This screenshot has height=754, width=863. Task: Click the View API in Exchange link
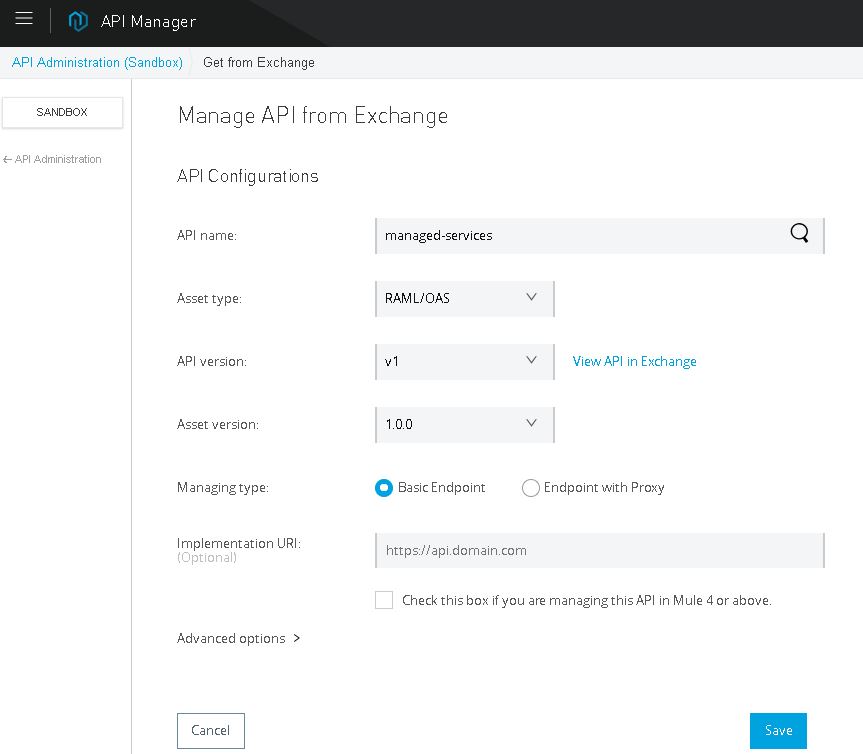pos(634,361)
